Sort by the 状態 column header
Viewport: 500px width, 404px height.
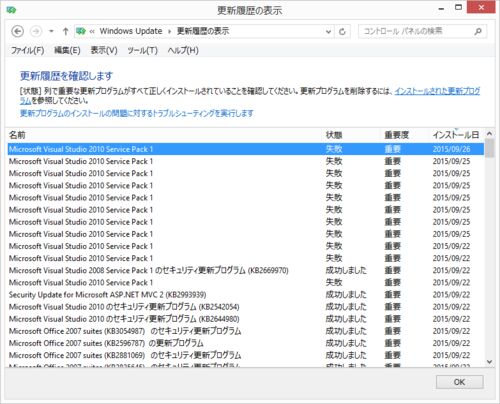[x=351, y=135]
